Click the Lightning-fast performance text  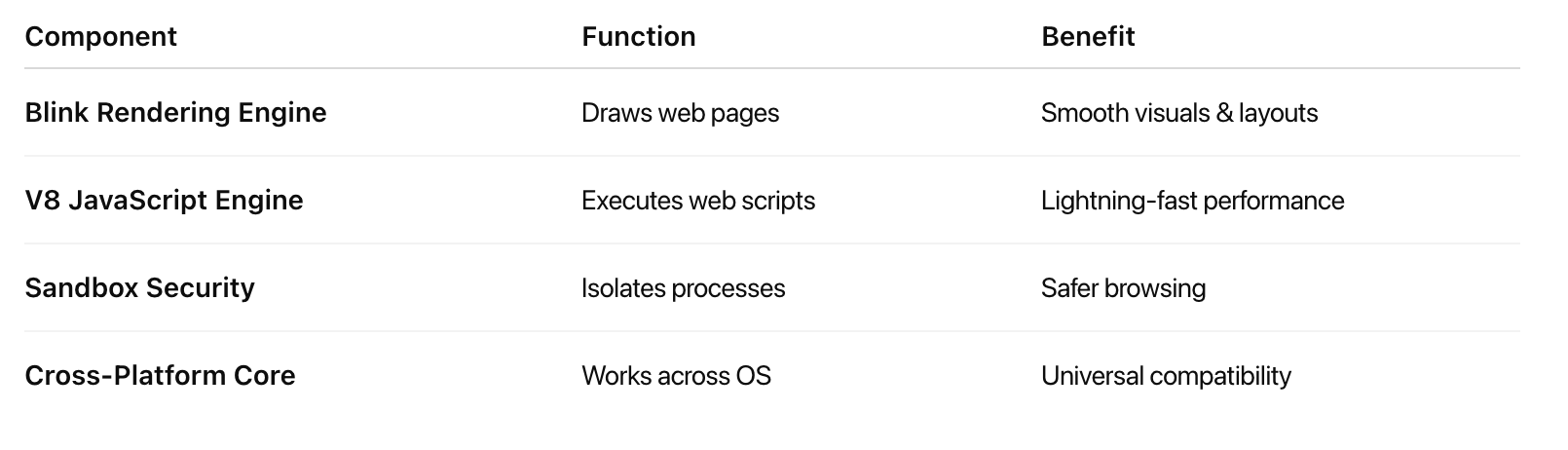tap(1192, 201)
